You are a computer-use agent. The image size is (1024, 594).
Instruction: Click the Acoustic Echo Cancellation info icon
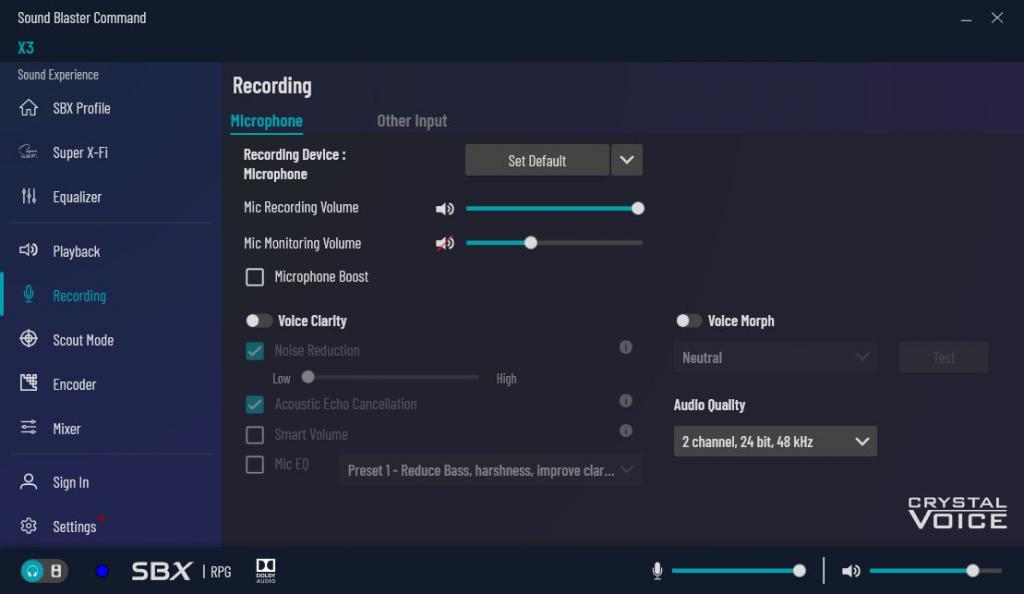click(x=626, y=401)
